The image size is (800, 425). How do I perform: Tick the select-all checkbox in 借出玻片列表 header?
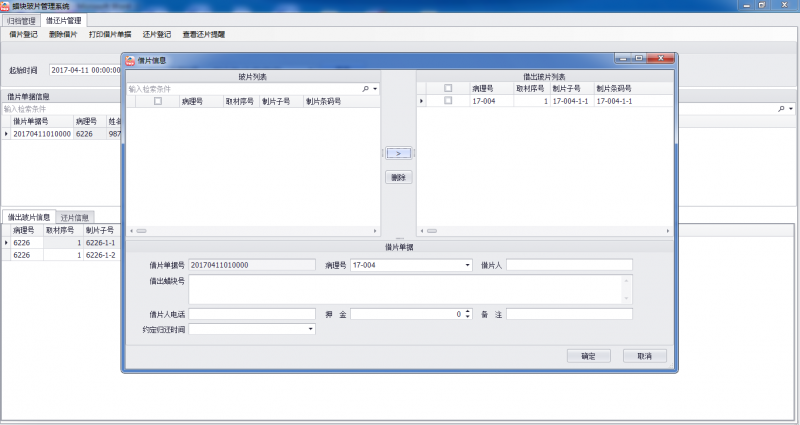pyautogui.click(x=448, y=89)
